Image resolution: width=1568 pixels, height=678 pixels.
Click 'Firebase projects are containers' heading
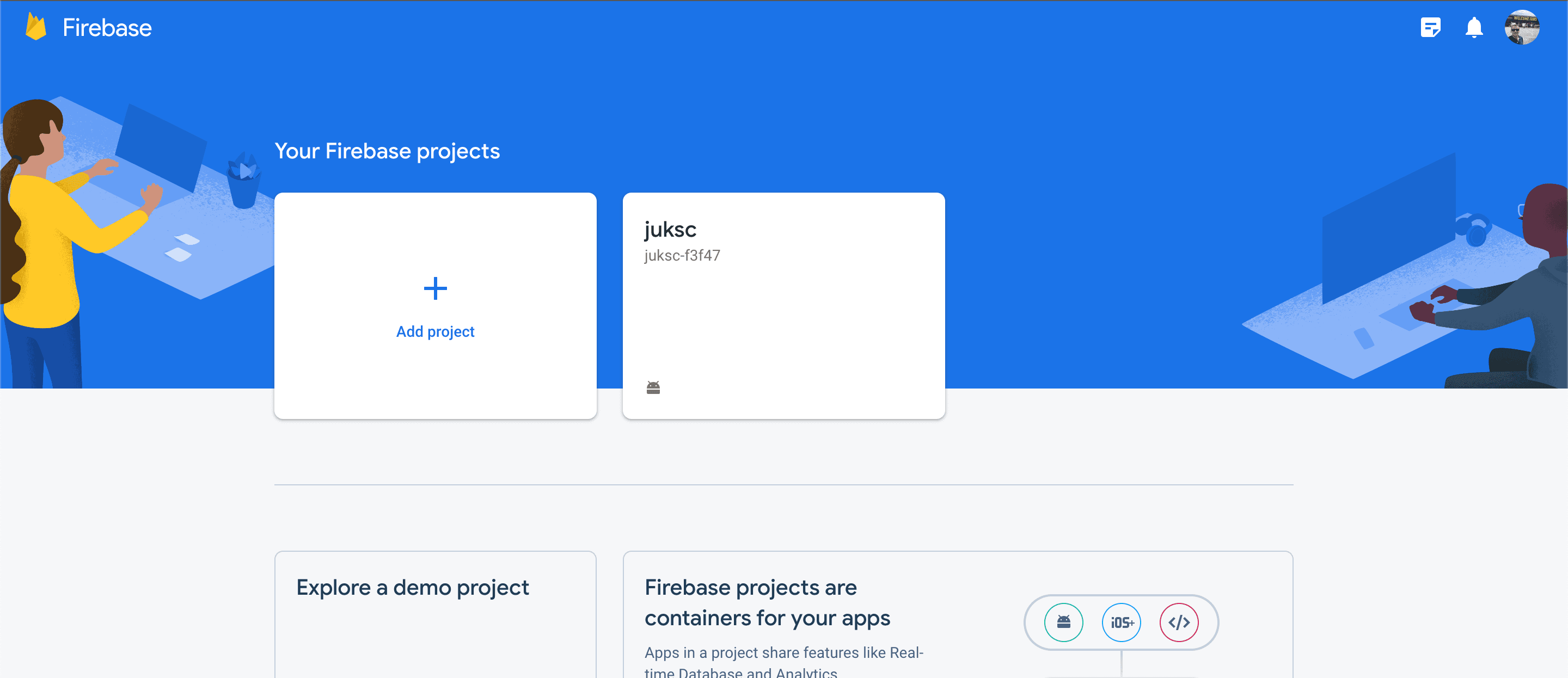point(767,602)
